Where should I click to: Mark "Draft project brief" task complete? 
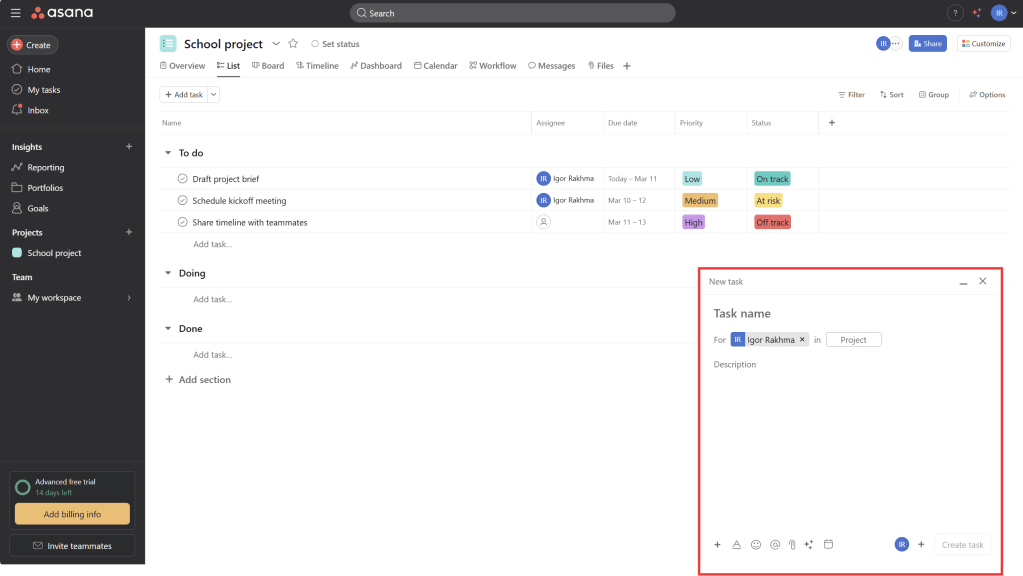click(x=182, y=179)
